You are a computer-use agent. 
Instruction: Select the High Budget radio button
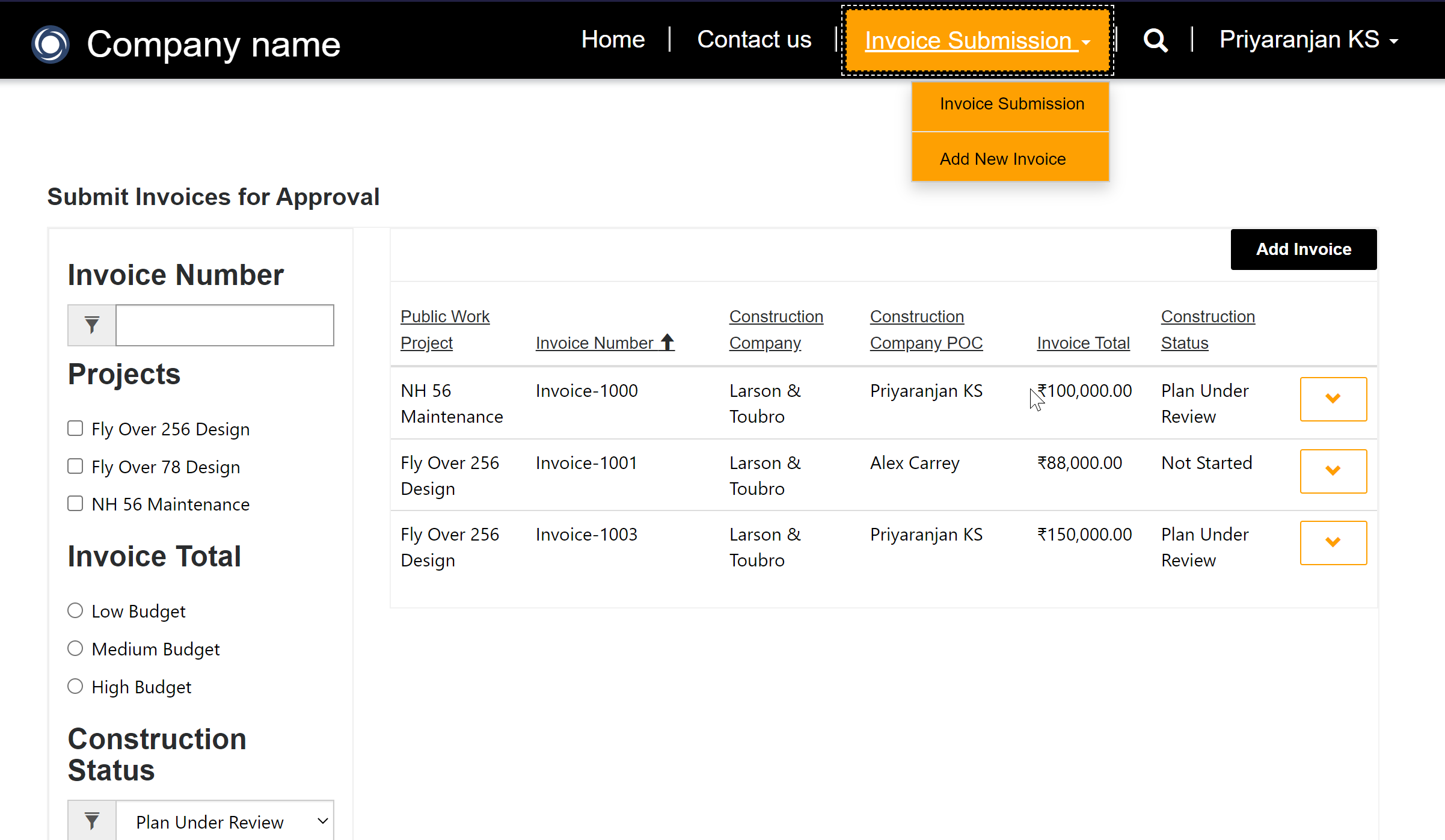tap(75, 687)
